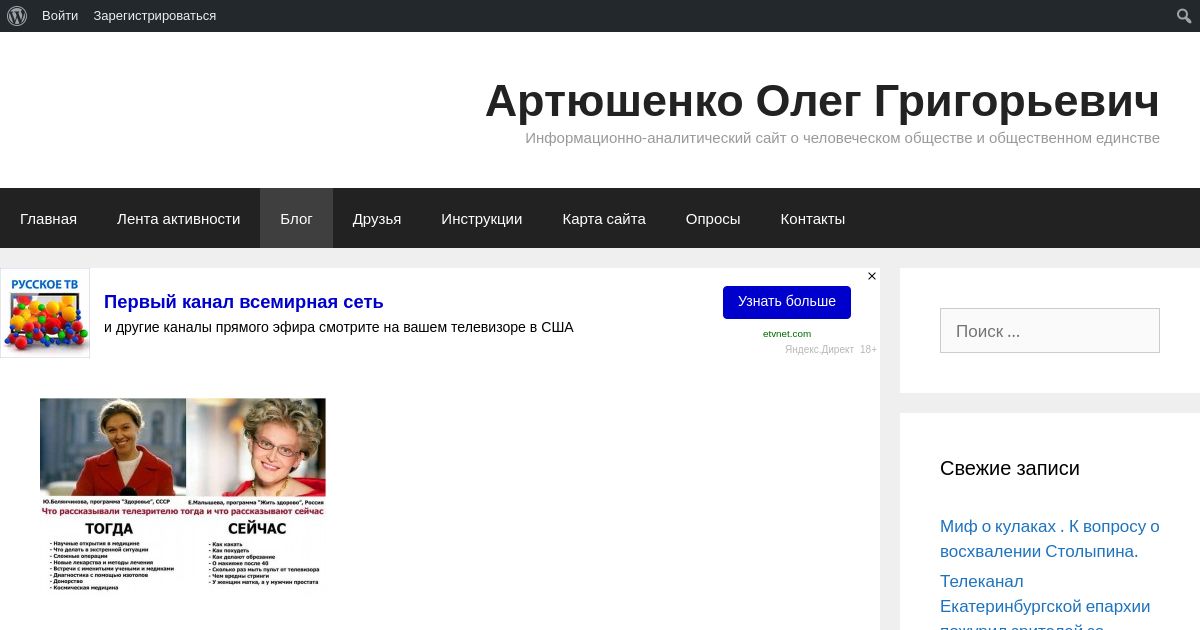Click the etvnet.com ad link

tap(787, 334)
